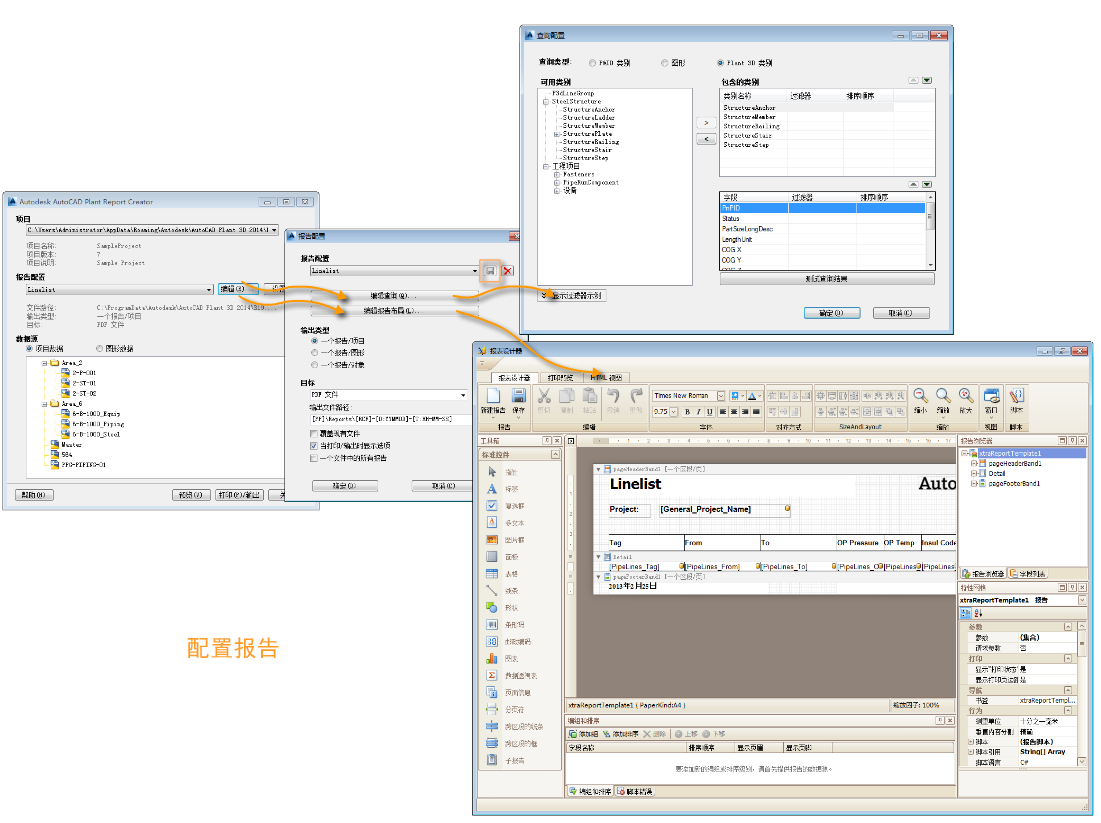Open project path dropdown in Report Creator

click(274, 230)
